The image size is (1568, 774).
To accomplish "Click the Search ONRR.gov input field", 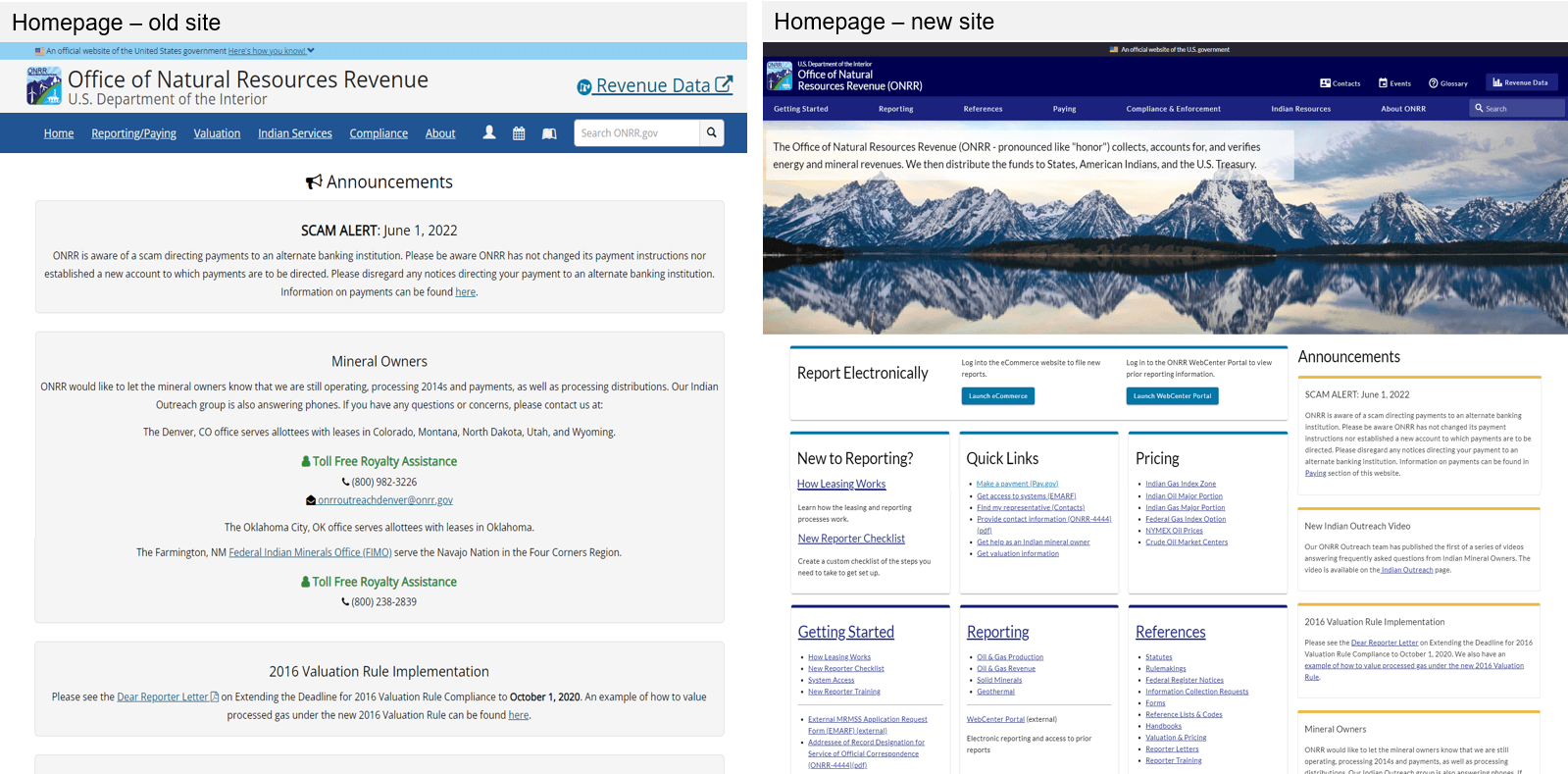I will (x=636, y=132).
